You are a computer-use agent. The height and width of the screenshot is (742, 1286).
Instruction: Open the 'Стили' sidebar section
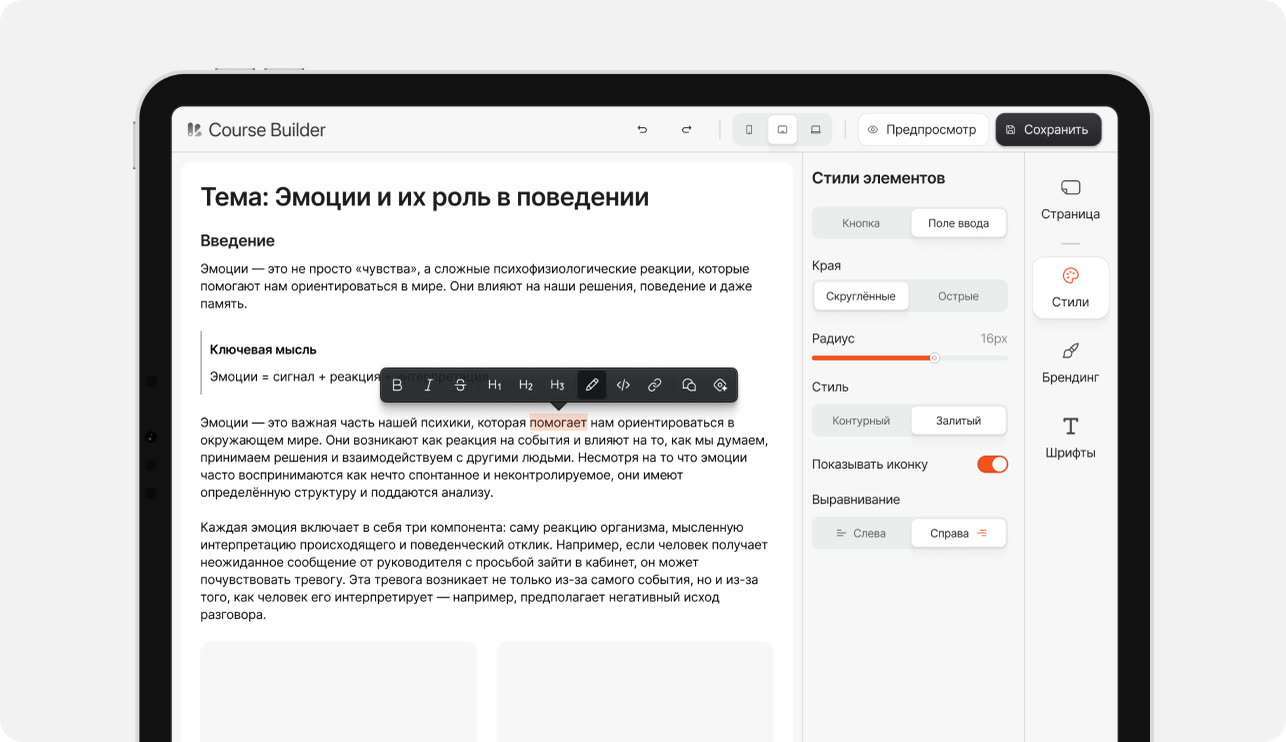[1070, 288]
